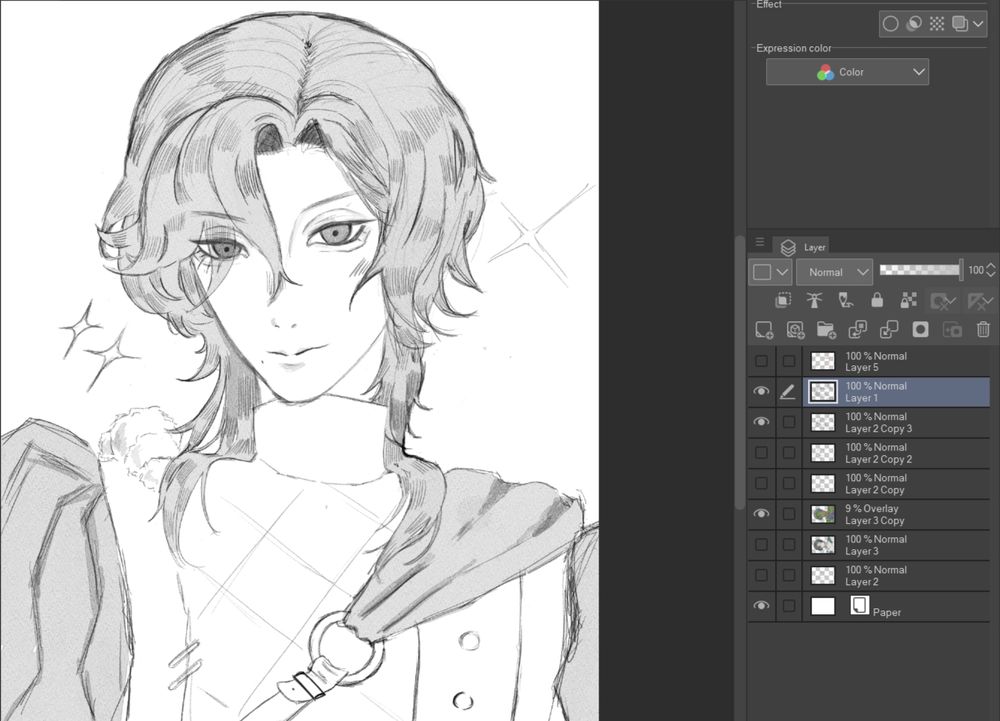Hide Layer 2 Copy 3 eye icon

coord(761,422)
